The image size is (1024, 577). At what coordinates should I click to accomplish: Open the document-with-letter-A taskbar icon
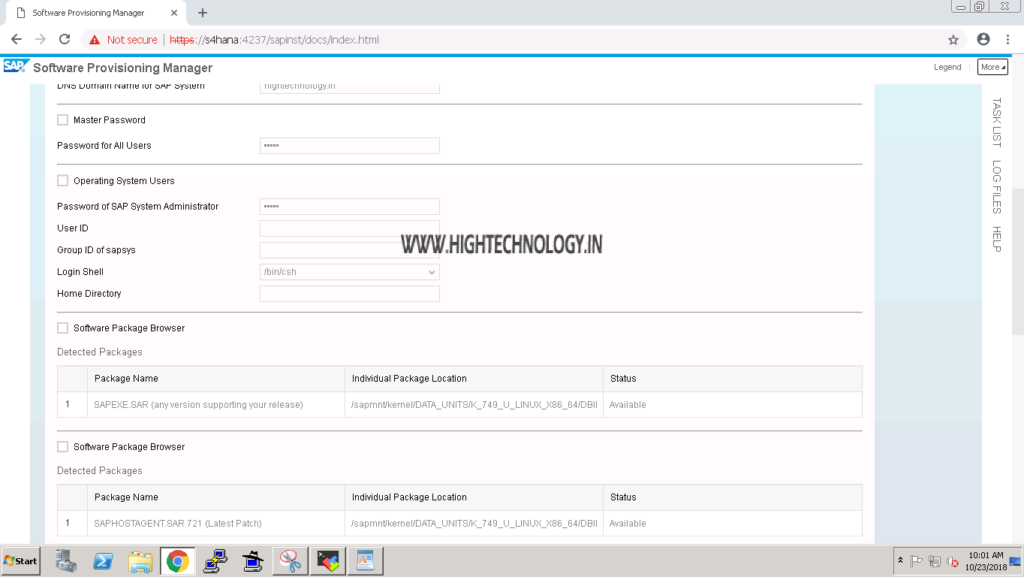click(365, 561)
